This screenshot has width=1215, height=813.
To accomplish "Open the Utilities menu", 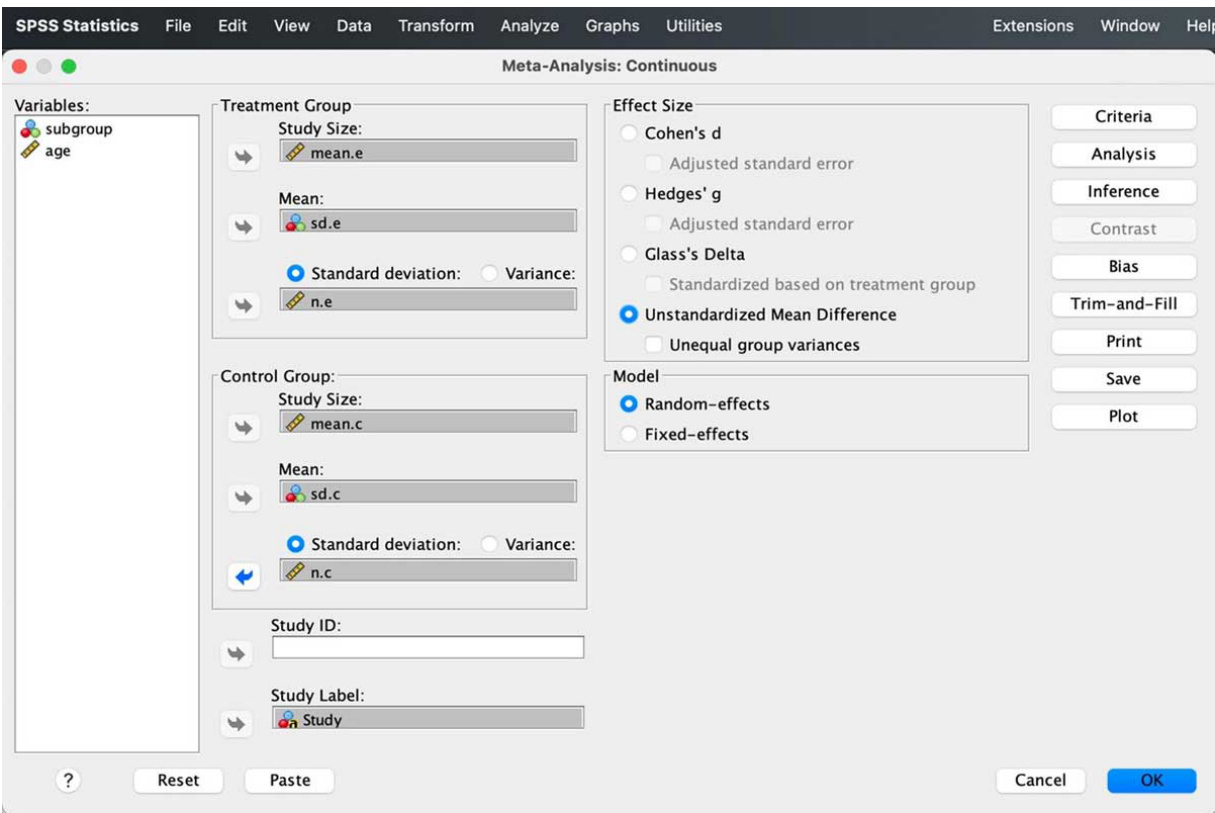I will click(694, 26).
